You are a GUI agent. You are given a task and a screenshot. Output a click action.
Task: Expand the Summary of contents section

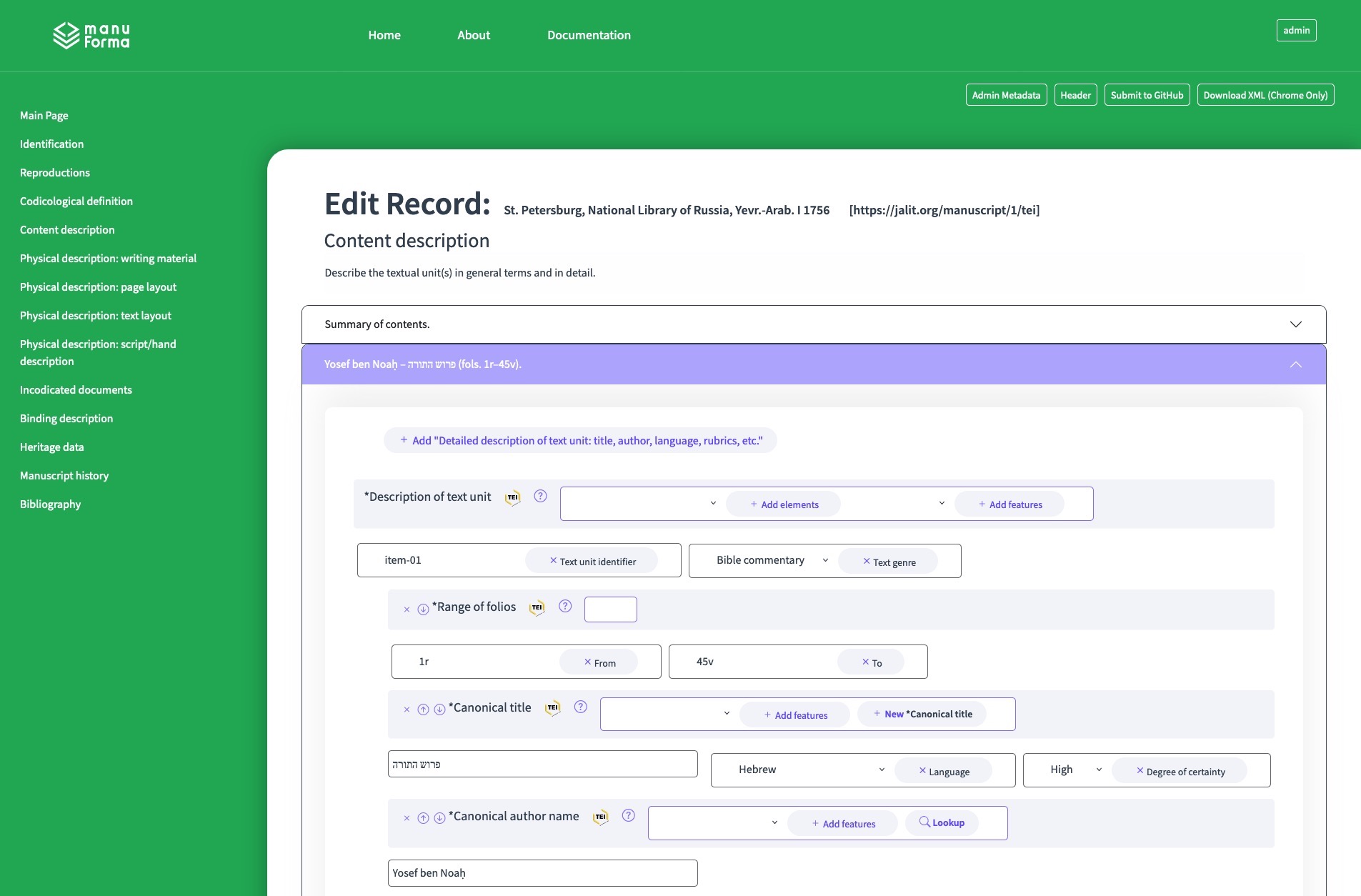click(1295, 324)
